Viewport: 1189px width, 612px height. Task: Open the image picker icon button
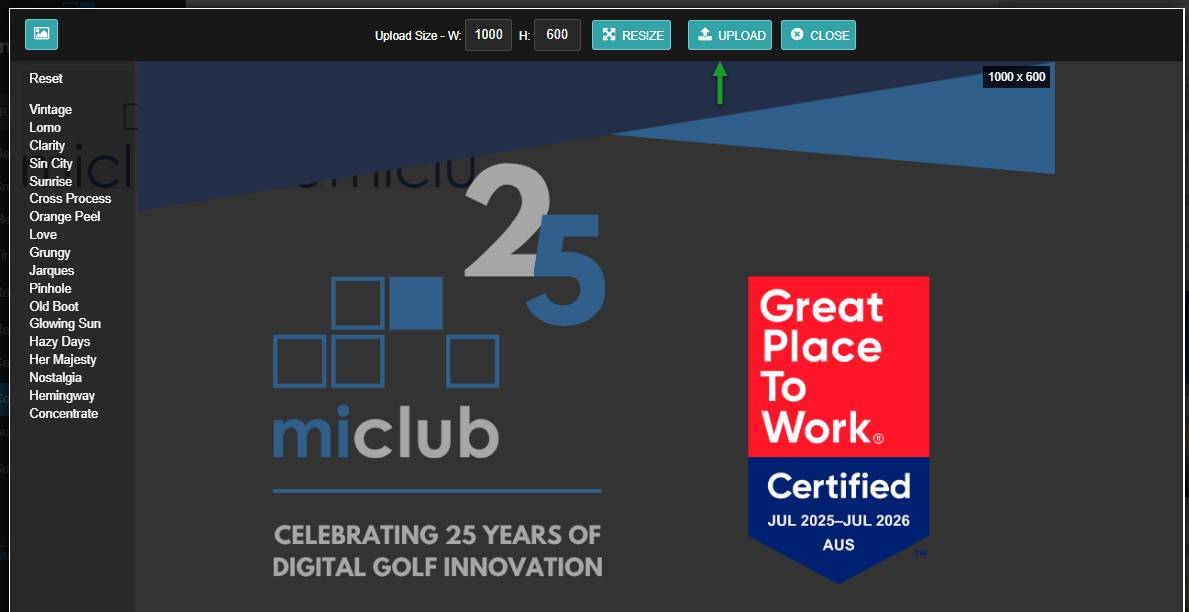[41, 34]
